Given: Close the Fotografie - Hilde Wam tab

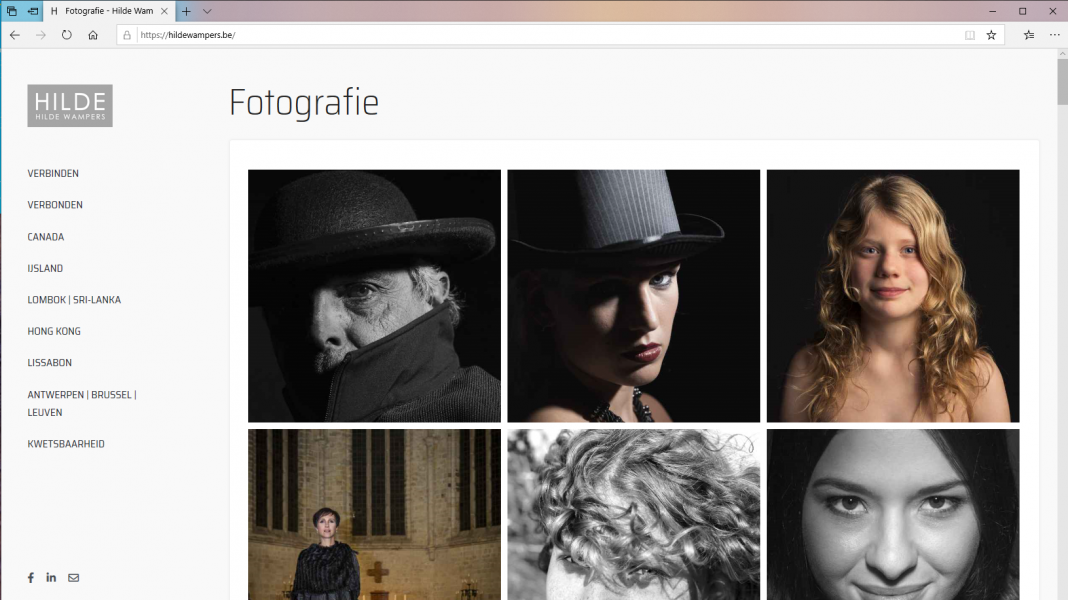Looking at the screenshot, I should coord(164,11).
